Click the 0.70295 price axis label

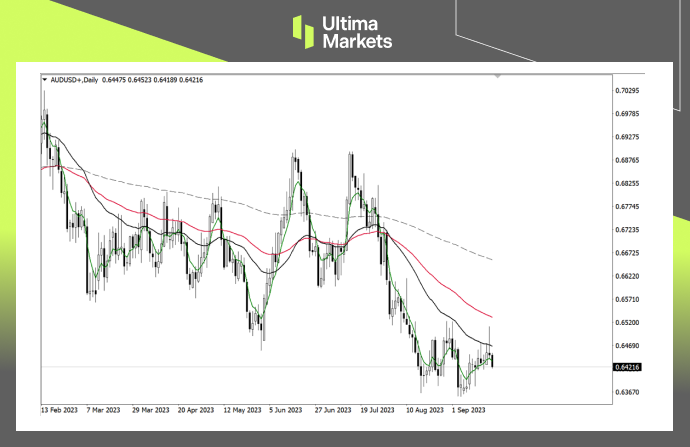(x=627, y=90)
